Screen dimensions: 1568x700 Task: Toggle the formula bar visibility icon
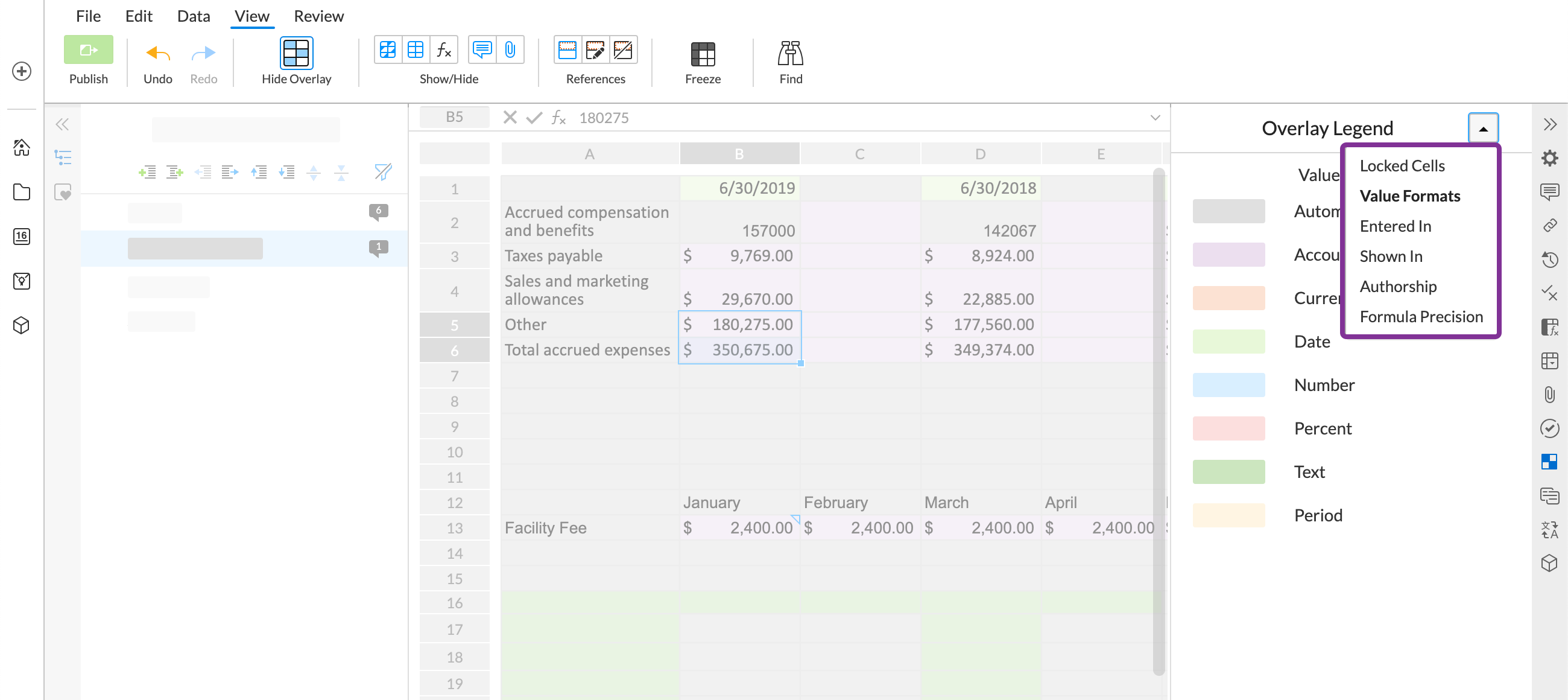(x=443, y=49)
